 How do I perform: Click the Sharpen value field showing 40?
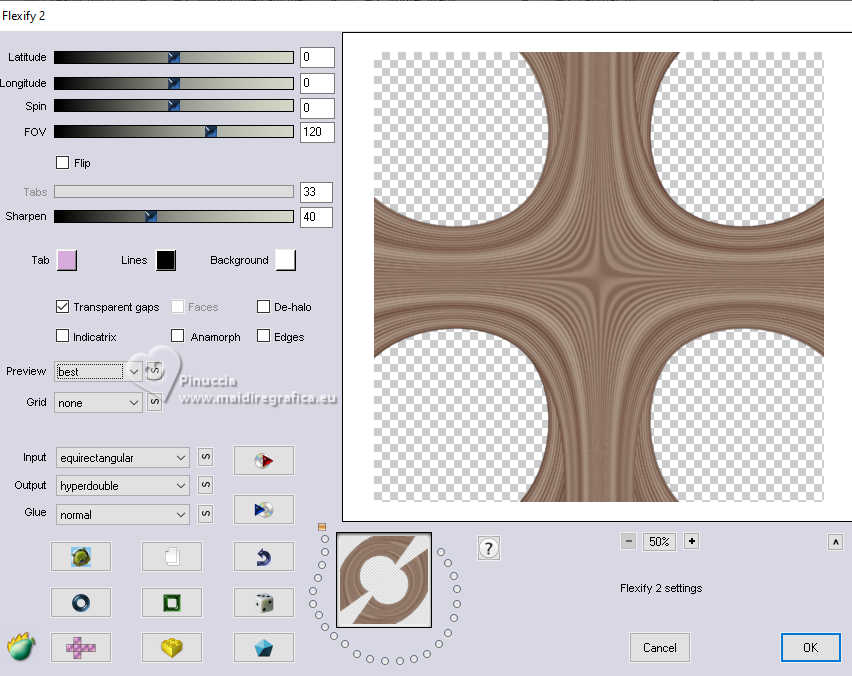pos(316,217)
